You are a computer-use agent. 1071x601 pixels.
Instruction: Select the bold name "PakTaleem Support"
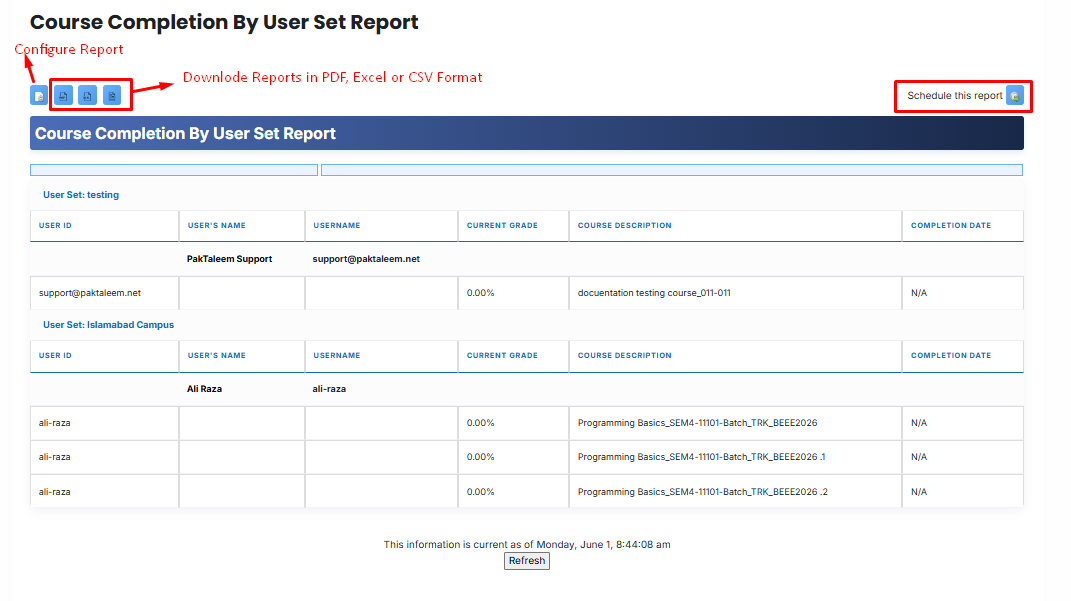[230, 259]
